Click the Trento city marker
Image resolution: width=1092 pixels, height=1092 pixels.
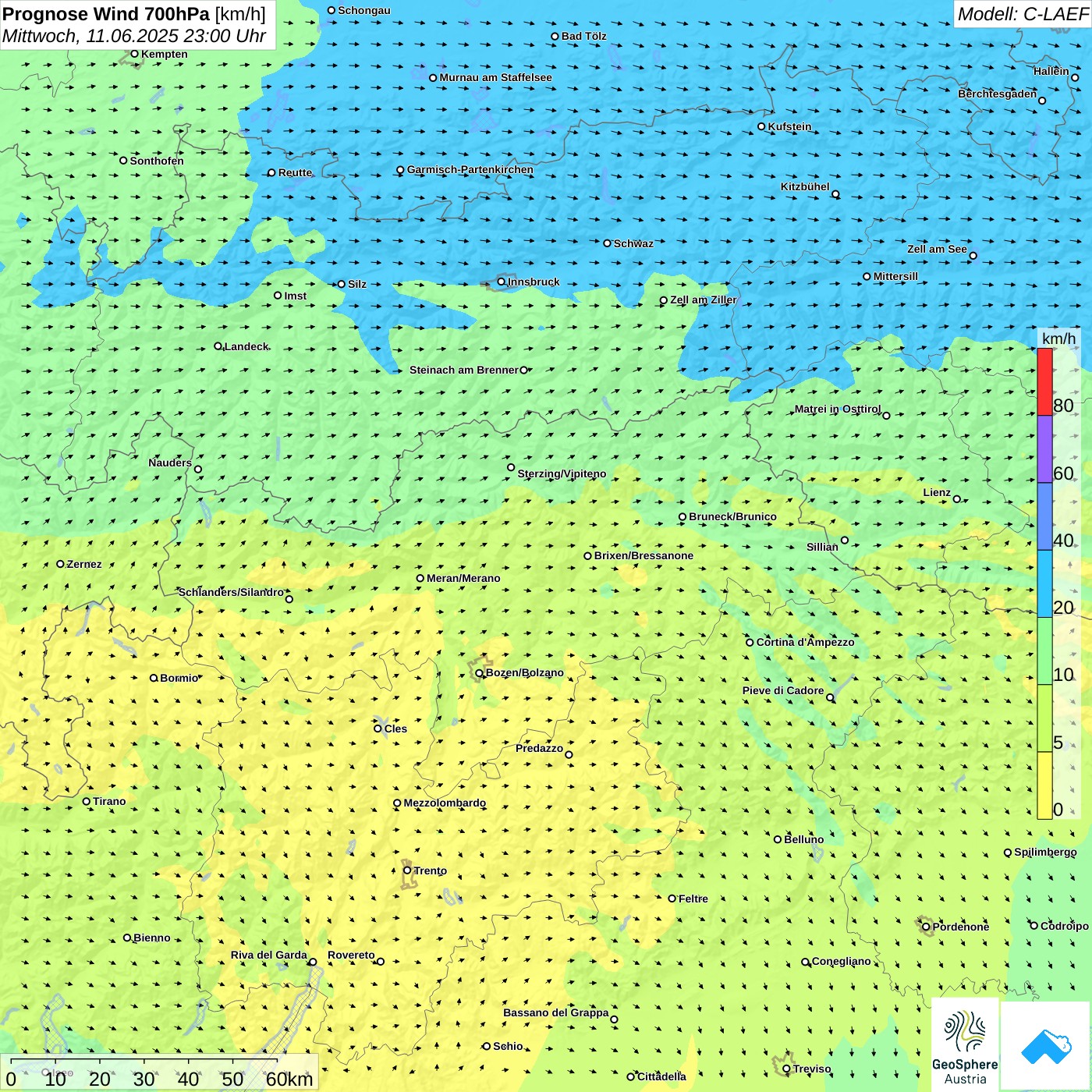(407, 870)
